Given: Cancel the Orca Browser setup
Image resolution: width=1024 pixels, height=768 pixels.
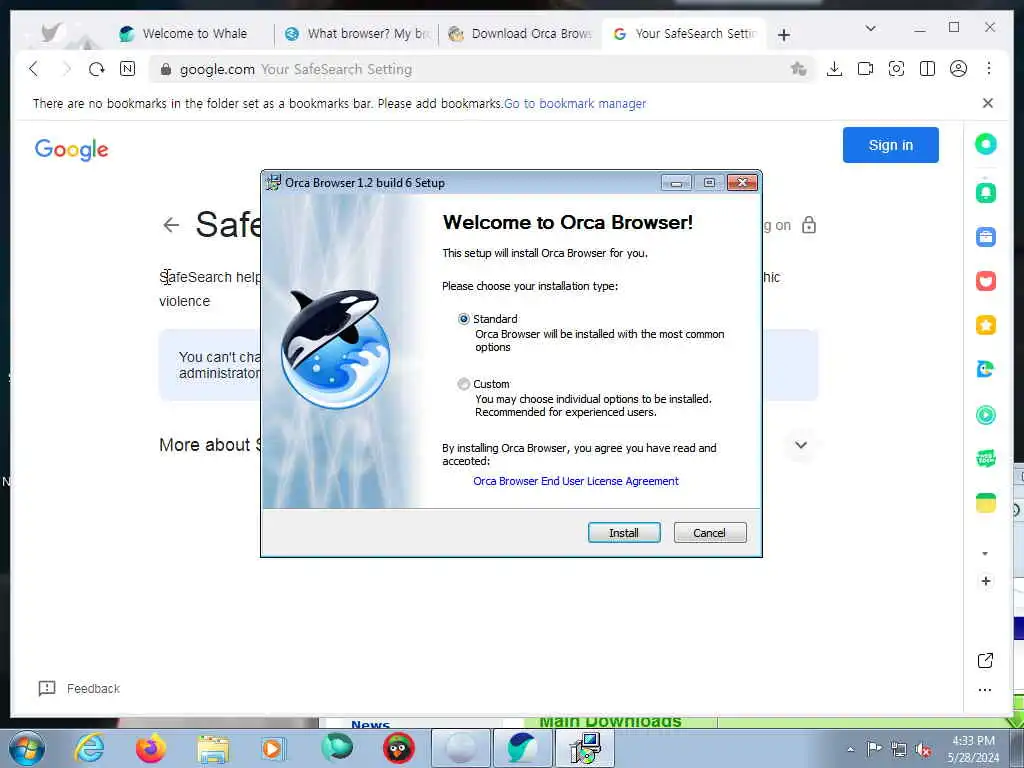Looking at the screenshot, I should (x=709, y=533).
